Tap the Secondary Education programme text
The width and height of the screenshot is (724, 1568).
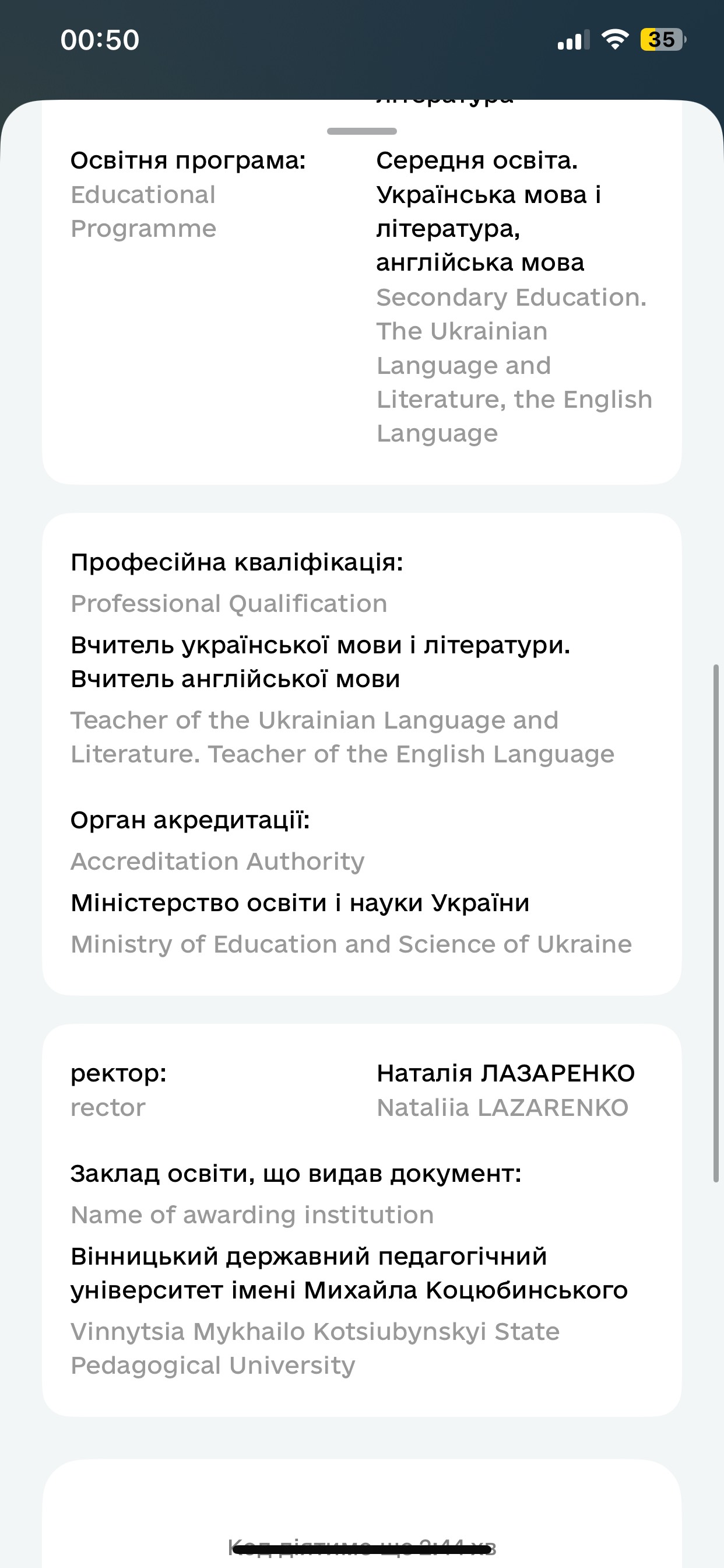coord(514,365)
